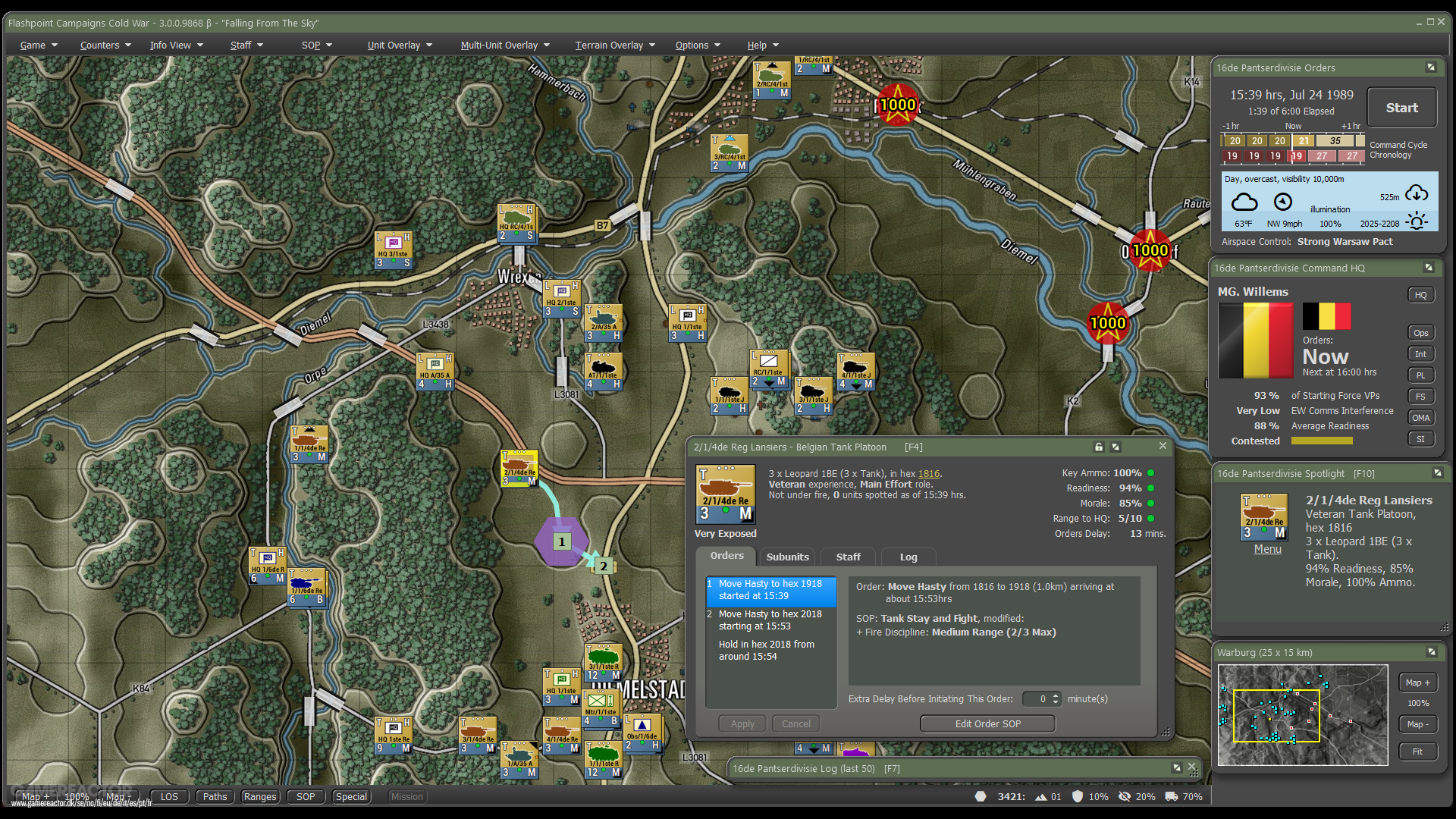1456x819 pixels.
Task: Click the wind direction compass icon
Action: (1283, 202)
